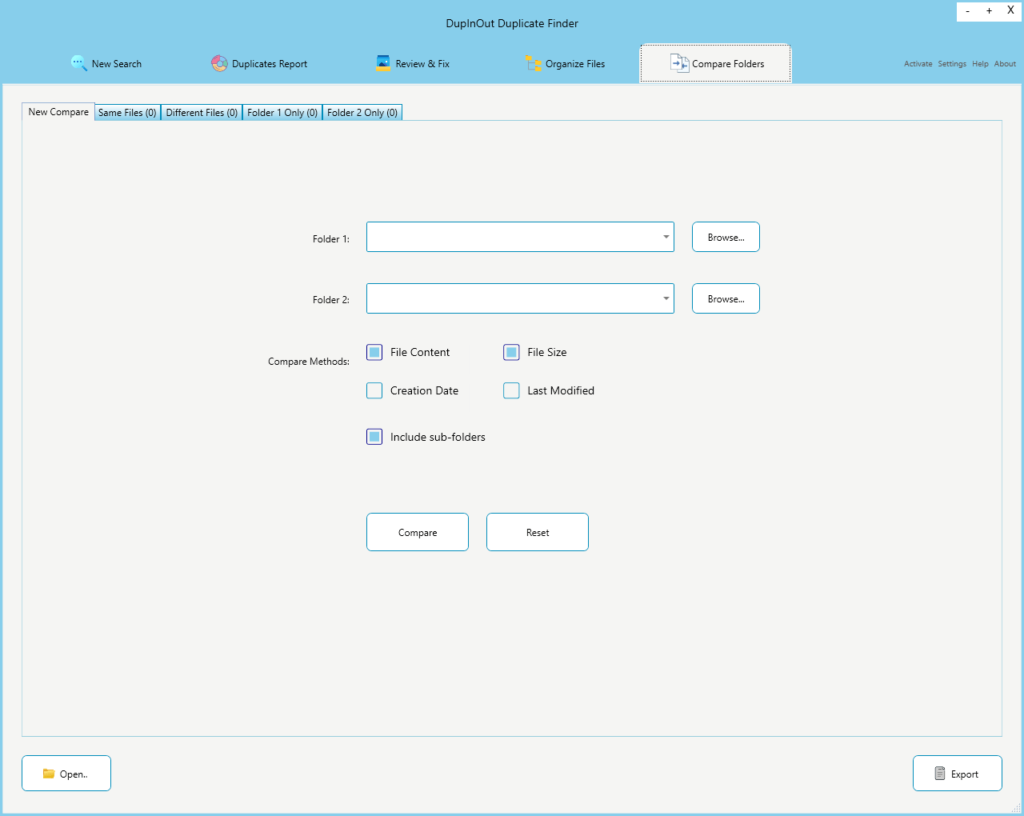1024x816 pixels.
Task: Expand the Folder 1 dropdown arrow
Action: click(666, 237)
